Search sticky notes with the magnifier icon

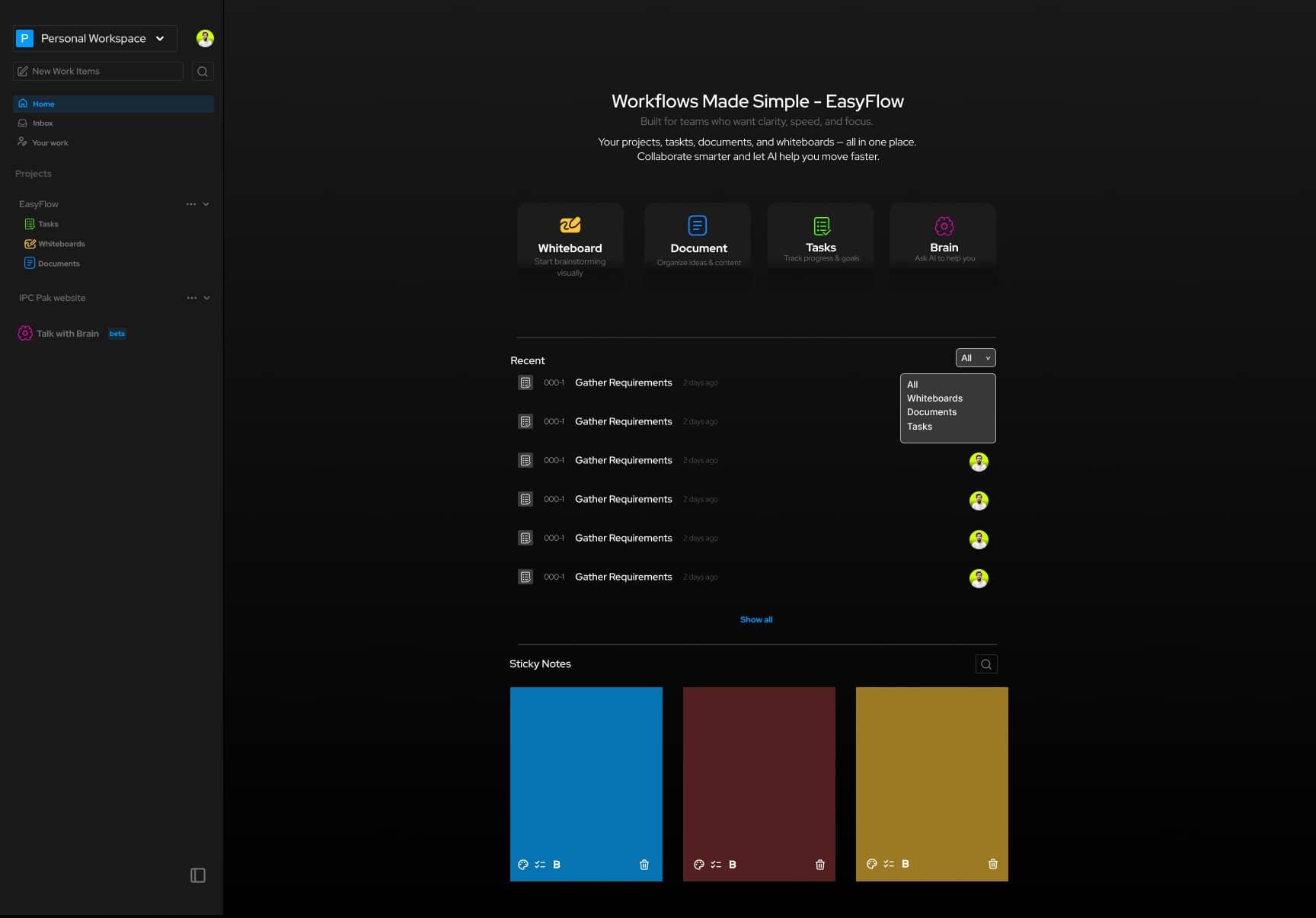986,664
